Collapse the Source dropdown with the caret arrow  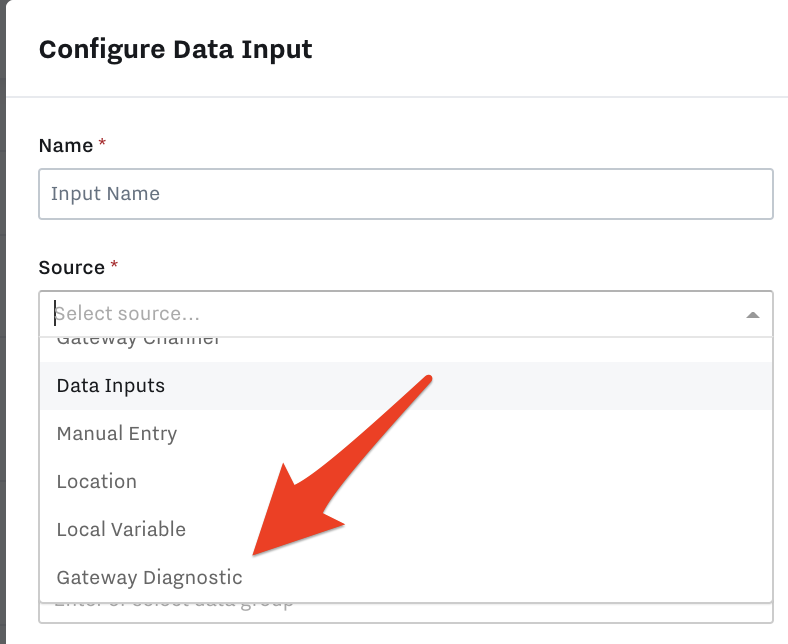[x=752, y=315]
